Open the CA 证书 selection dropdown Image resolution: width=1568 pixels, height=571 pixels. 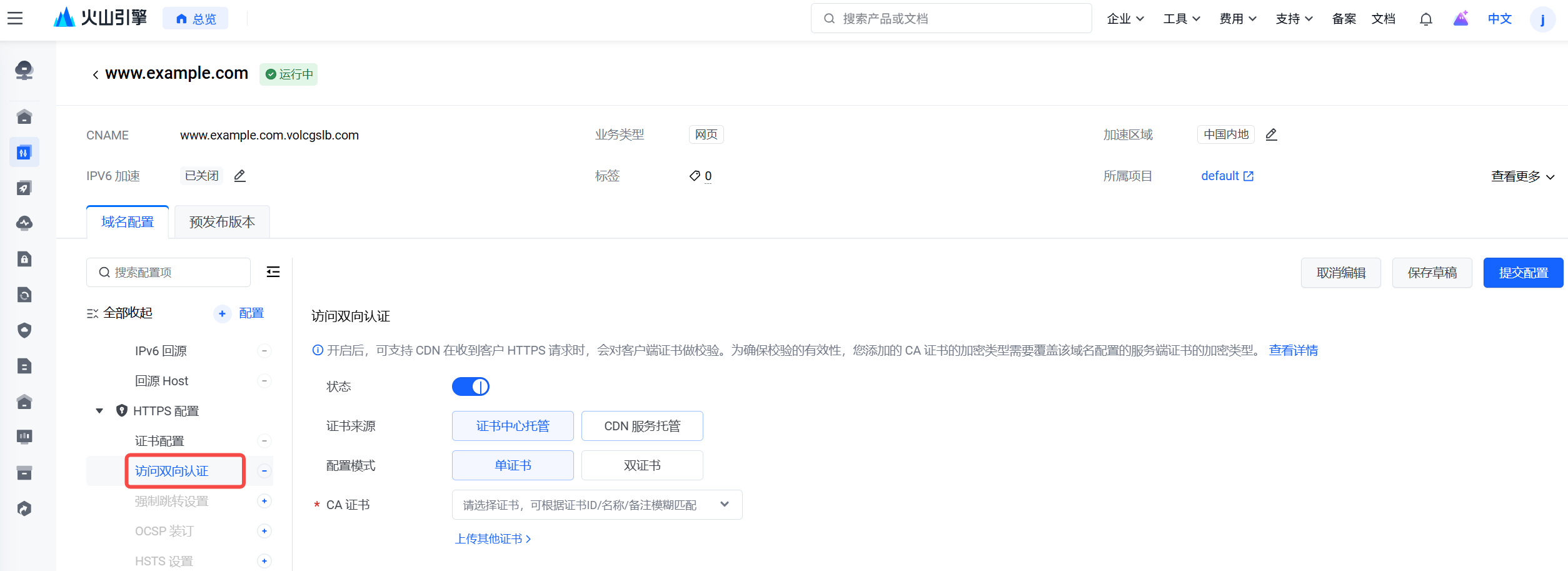coord(596,505)
